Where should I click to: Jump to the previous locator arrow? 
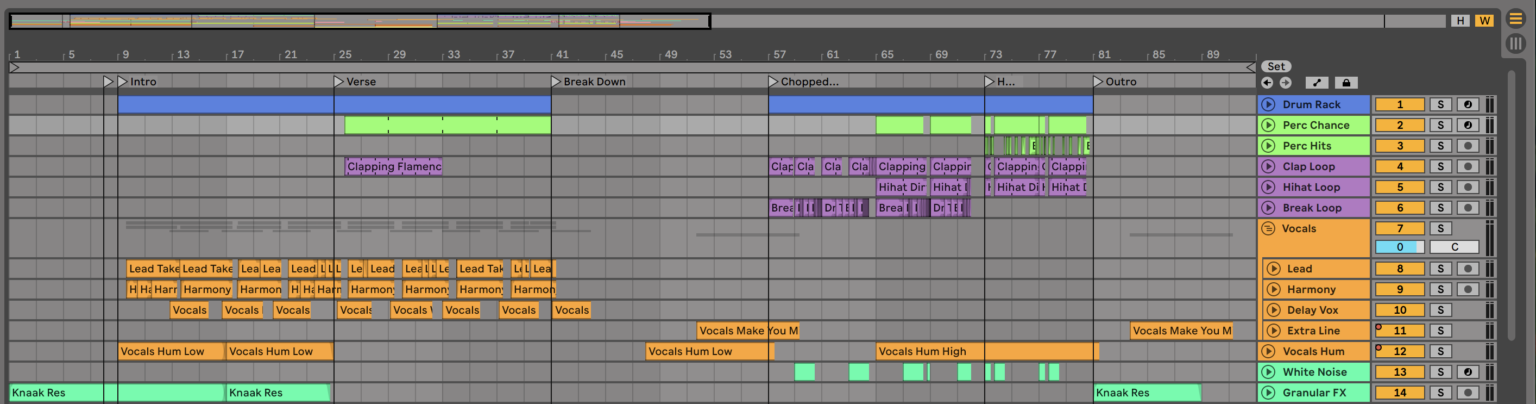[x=1267, y=83]
